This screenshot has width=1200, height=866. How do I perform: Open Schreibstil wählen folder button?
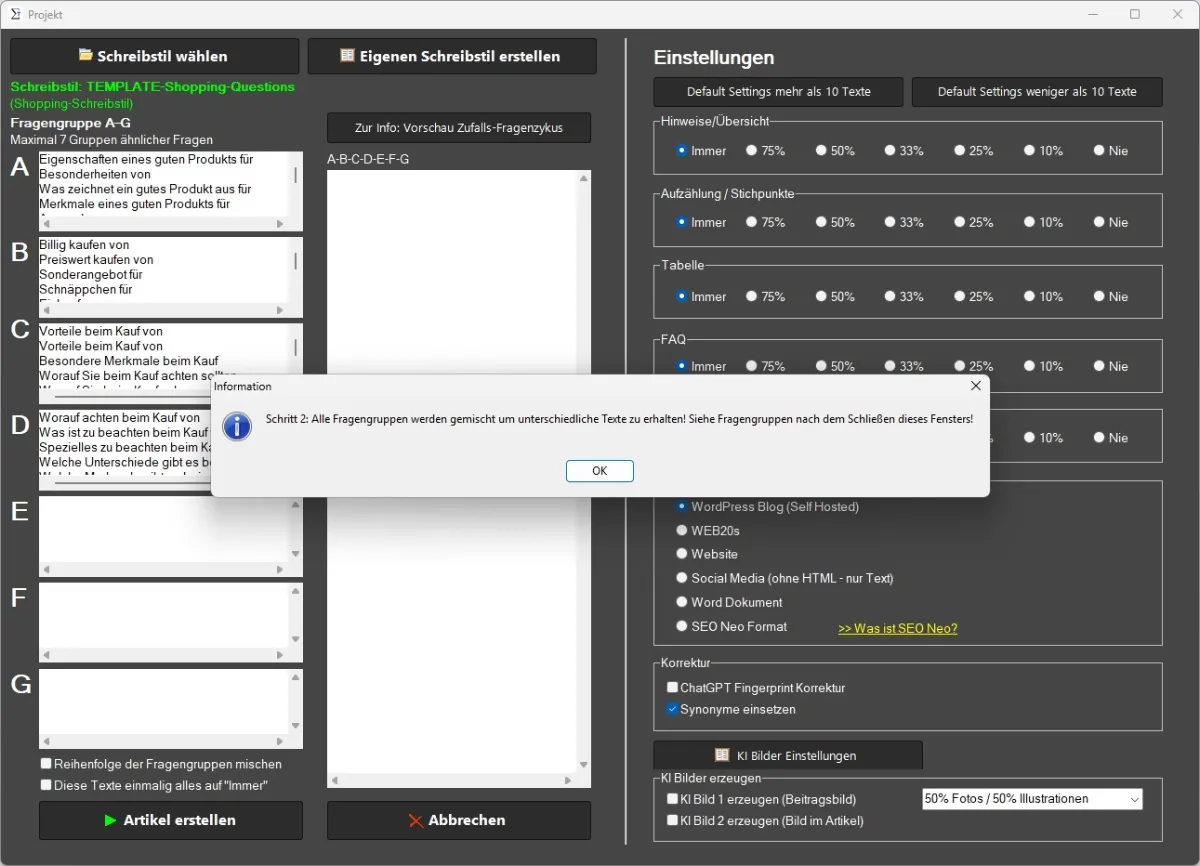pyautogui.click(x=154, y=56)
